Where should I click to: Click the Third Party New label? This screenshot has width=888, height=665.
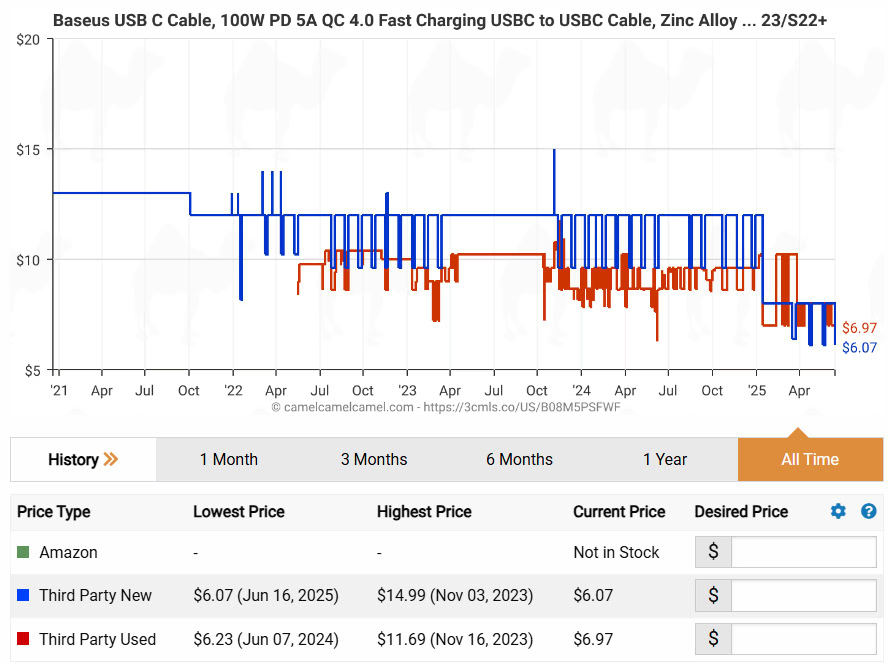click(x=95, y=596)
